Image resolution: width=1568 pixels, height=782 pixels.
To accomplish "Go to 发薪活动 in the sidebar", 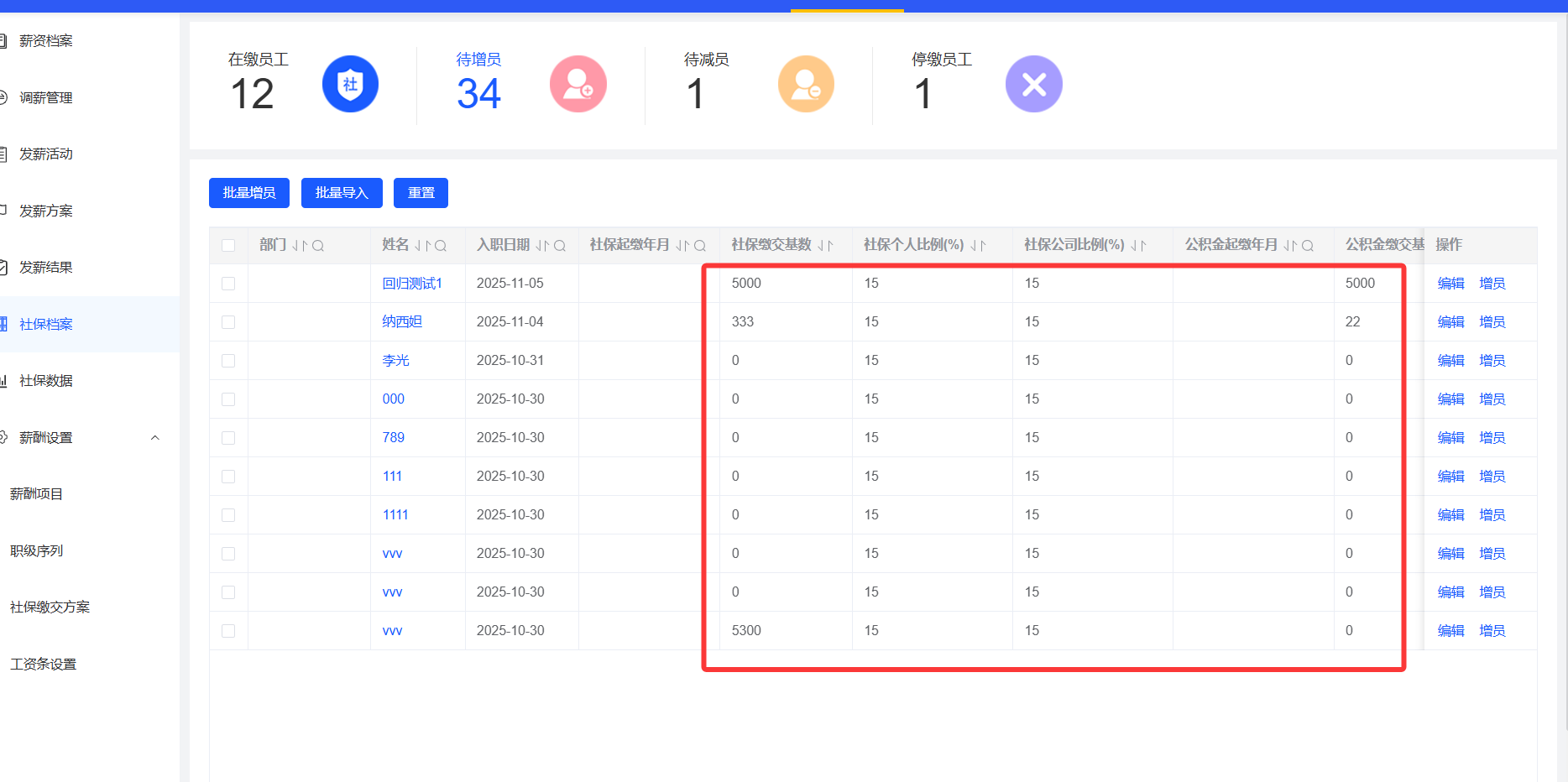I will pos(46,154).
